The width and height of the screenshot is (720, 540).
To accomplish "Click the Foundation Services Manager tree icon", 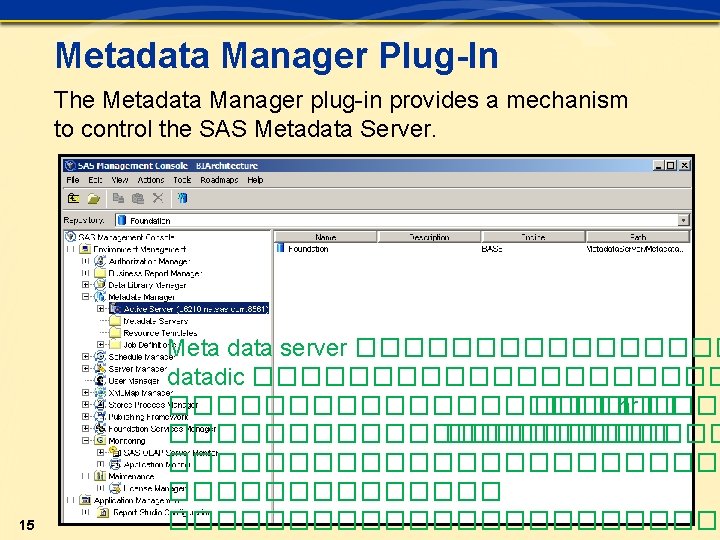I will pos(100,428).
